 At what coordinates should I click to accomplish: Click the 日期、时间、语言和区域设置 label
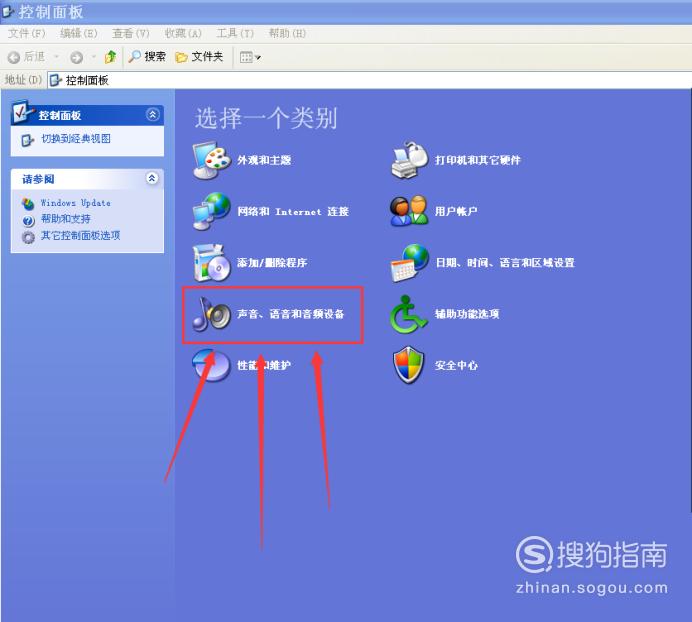[x=505, y=263]
